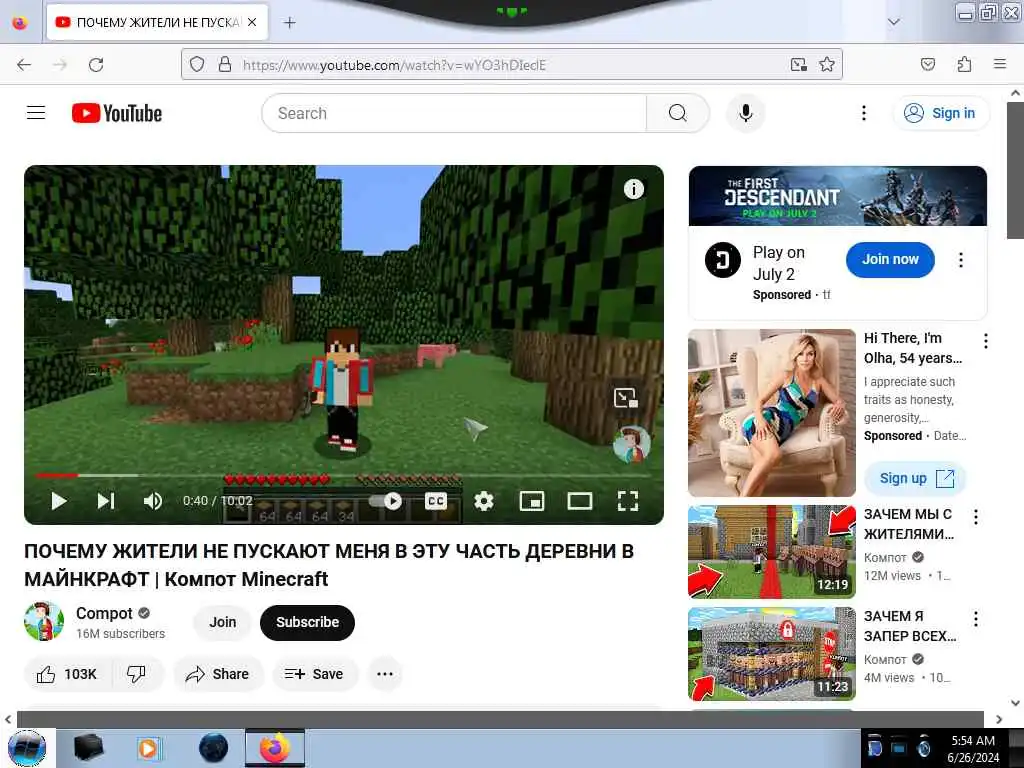The height and width of the screenshot is (768, 1024).
Task: Switch to theater mode
Action: click(579, 501)
